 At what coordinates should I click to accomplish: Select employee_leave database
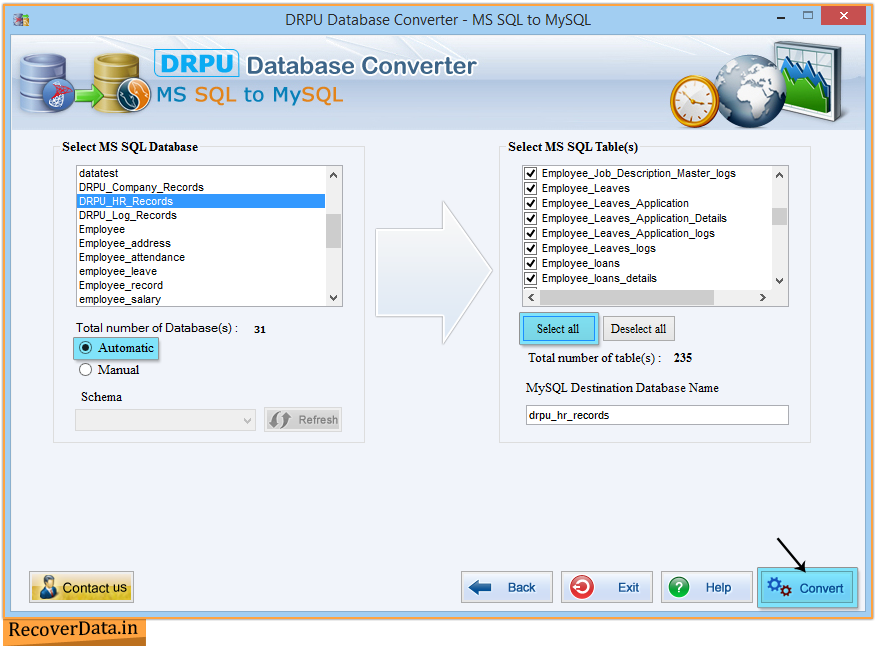[201, 271]
